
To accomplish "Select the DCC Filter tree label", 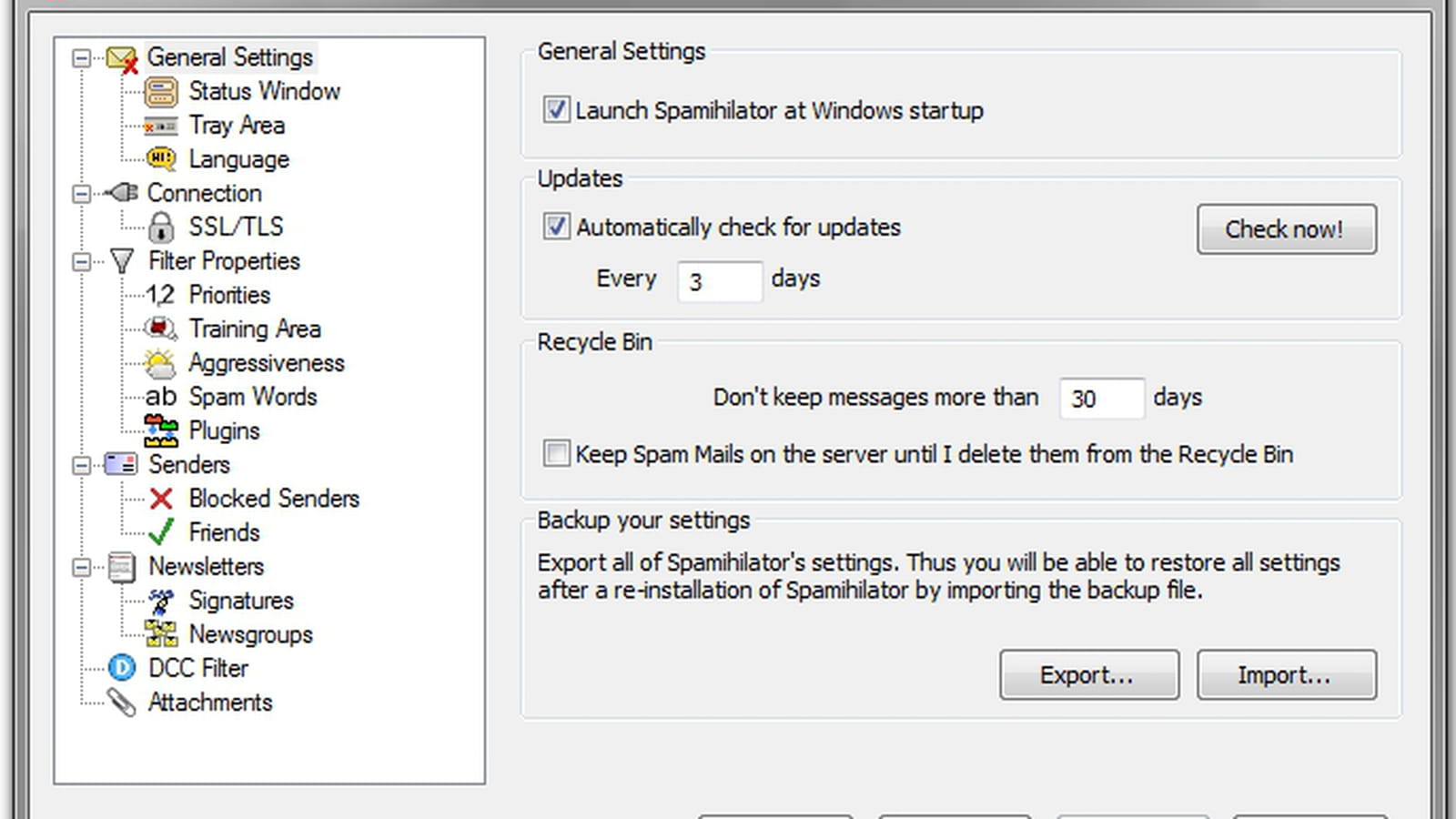I will [198, 668].
